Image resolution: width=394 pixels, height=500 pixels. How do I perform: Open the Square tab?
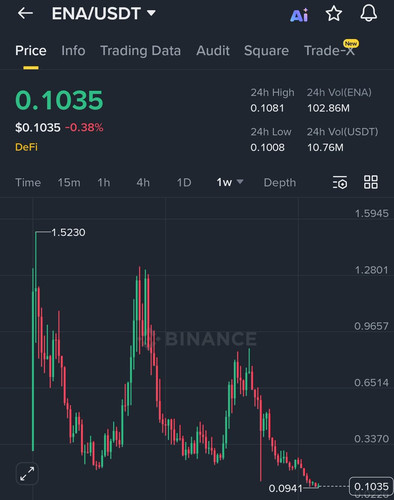point(266,51)
